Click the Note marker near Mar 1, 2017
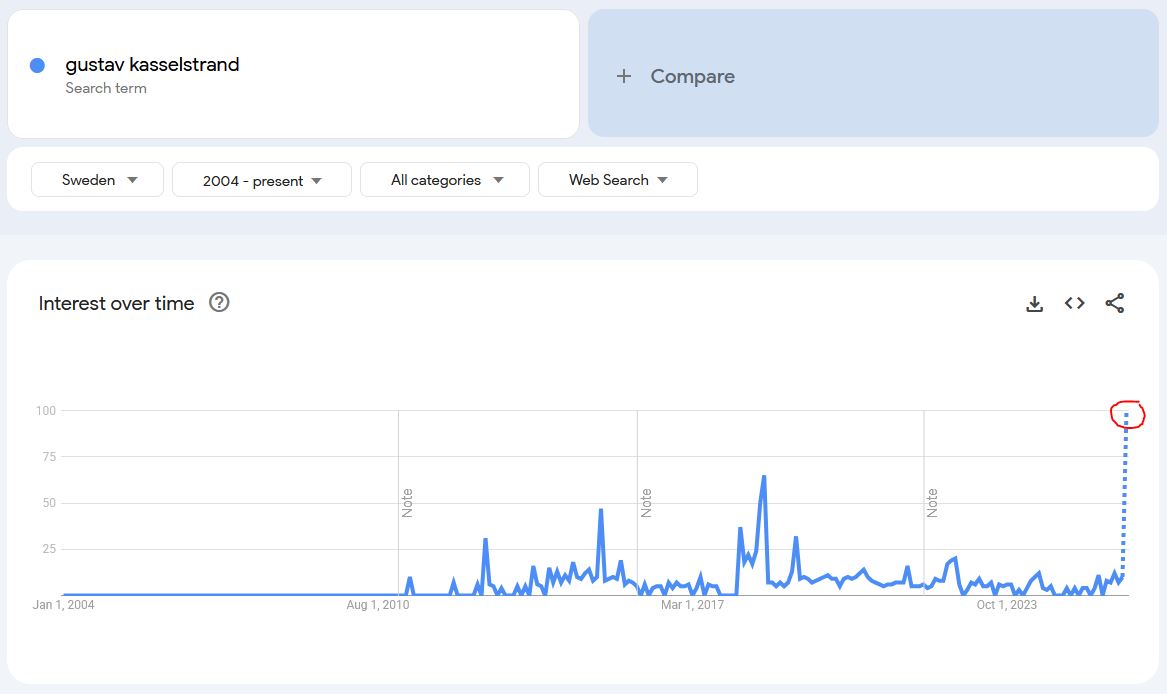1167x694 pixels. (x=646, y=503)
